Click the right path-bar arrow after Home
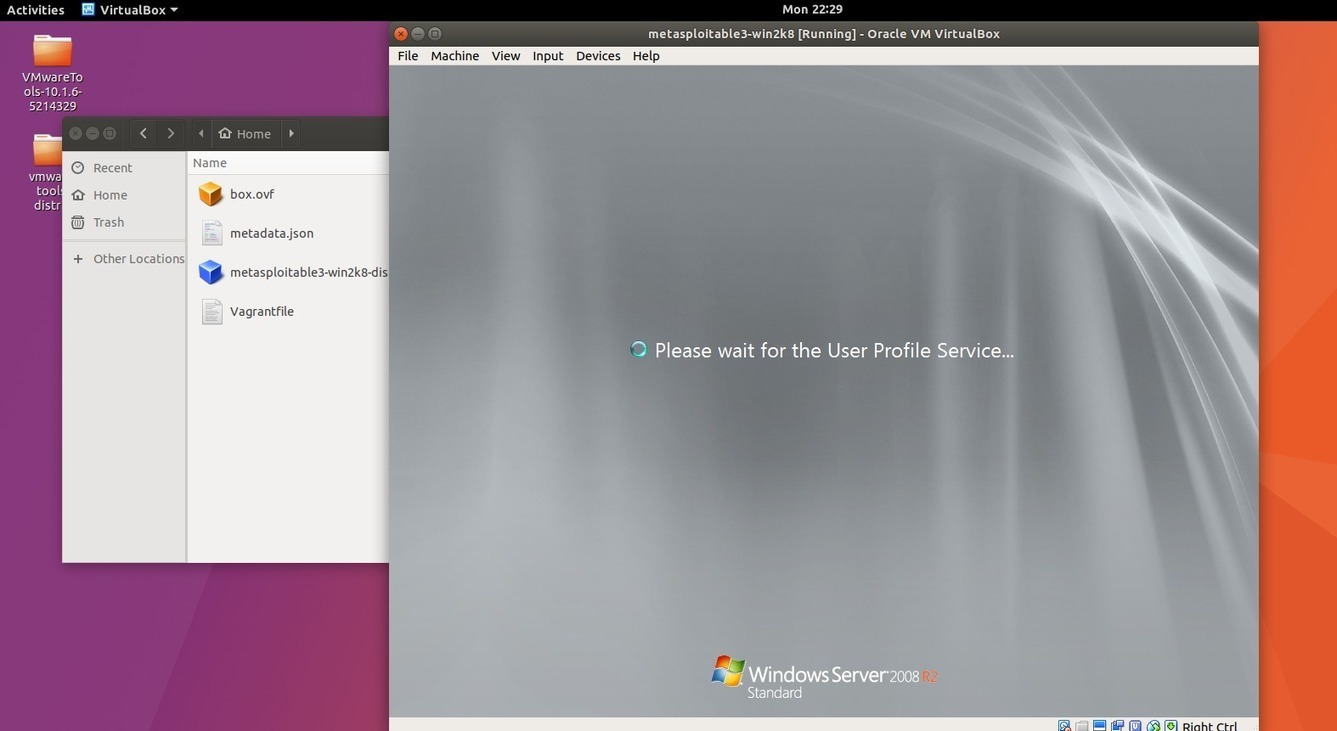The width and height of the screenshot is (1337, 731). tap(291, 133)
